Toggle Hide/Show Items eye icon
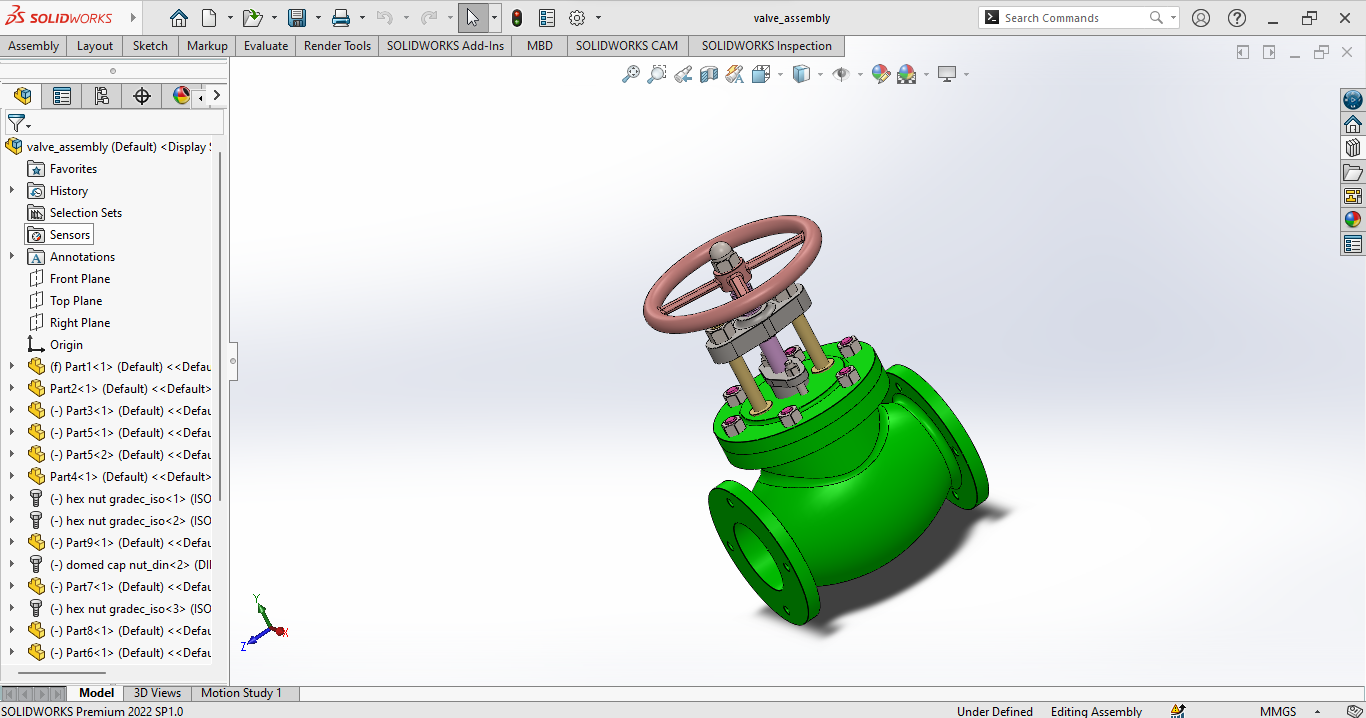Viewport: 1366px width, 718px height. pyautogui.click(x=841, y=74)
